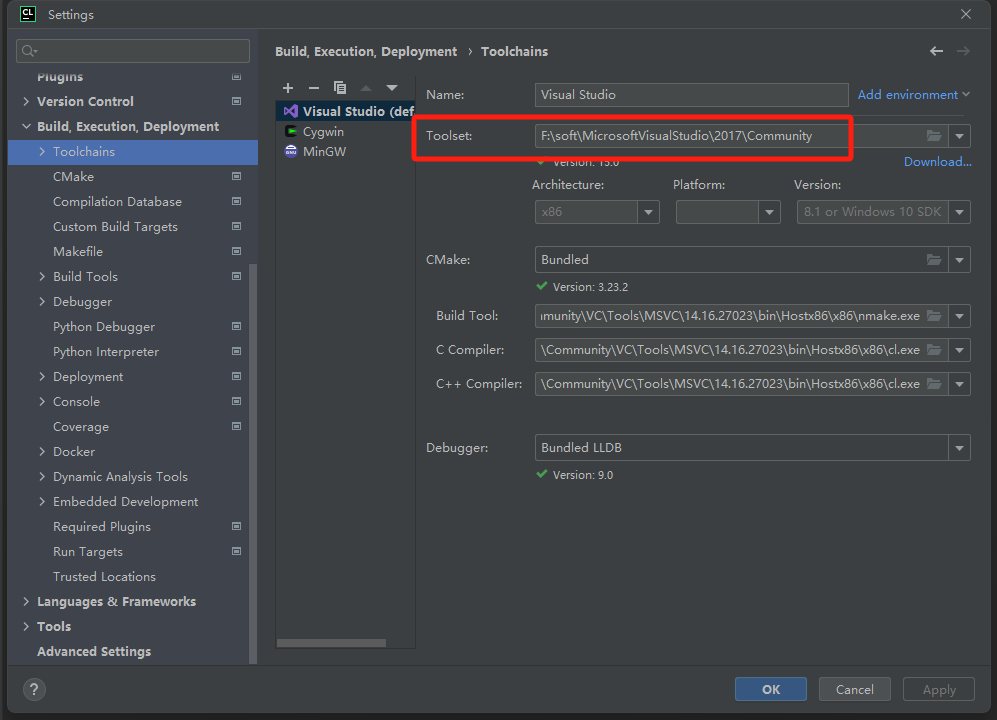Navigate forward with right arrow
This screenshot has height=720, width=997.
coord(963,51)
